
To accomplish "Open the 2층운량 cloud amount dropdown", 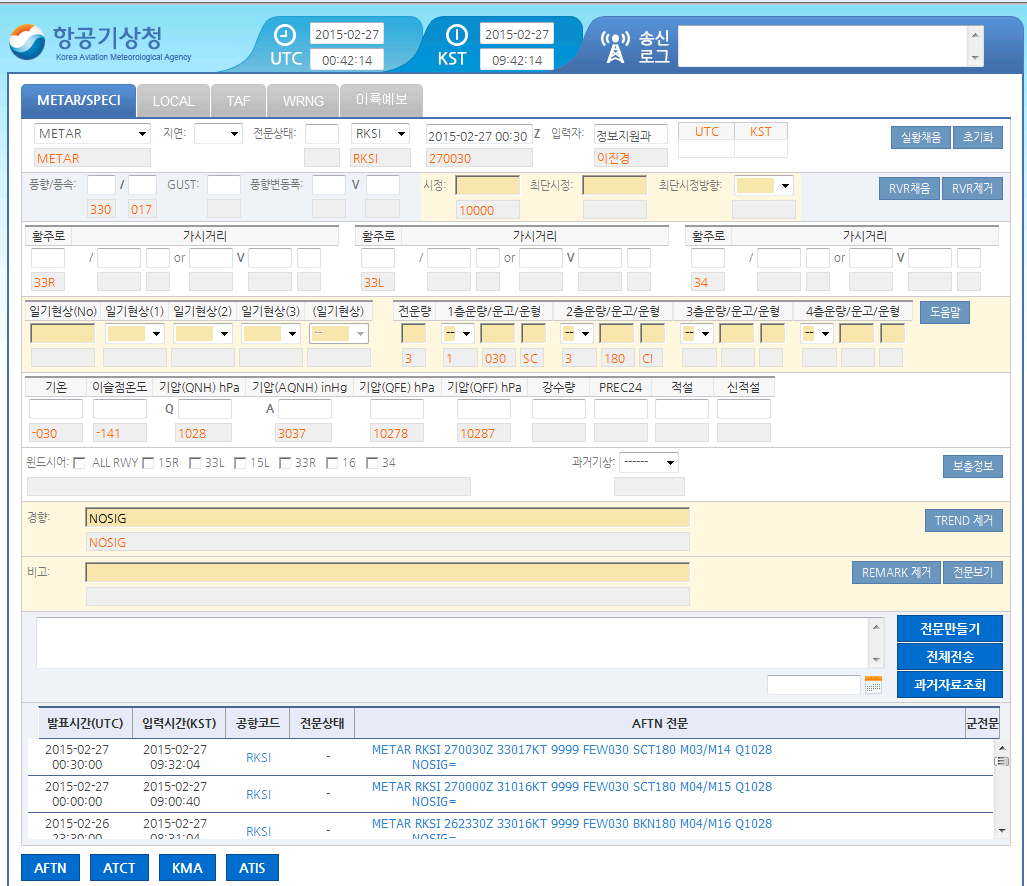I will 576,333.
